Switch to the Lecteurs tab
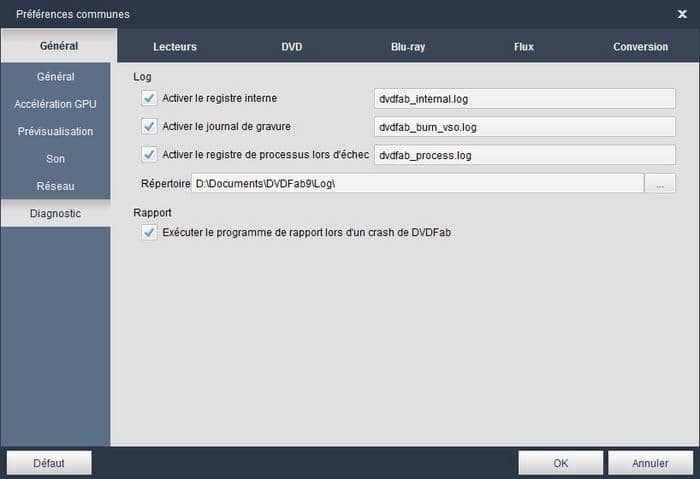Image resolution: width=700 pixels, height=479 pixels. 175,46
